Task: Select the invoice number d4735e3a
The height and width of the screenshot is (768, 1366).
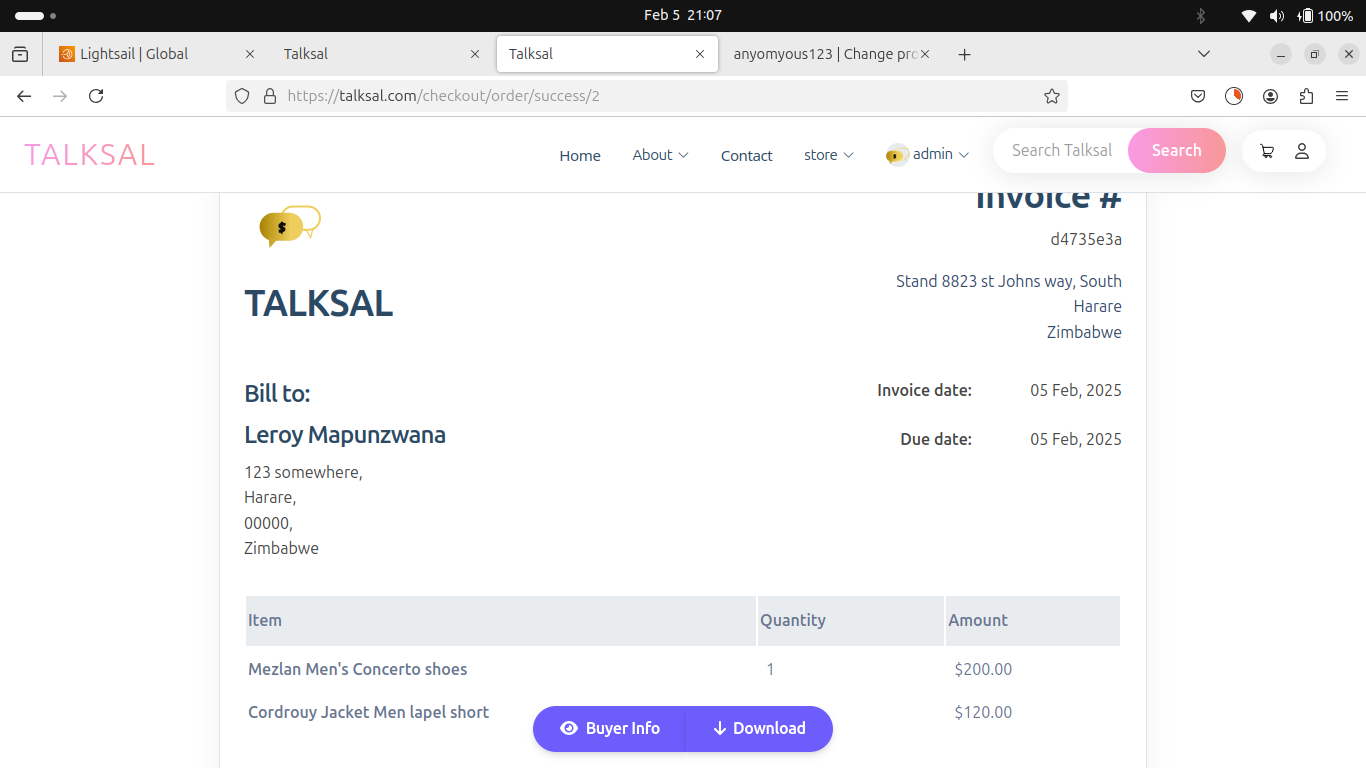Action: click(x=1086, y=240)
